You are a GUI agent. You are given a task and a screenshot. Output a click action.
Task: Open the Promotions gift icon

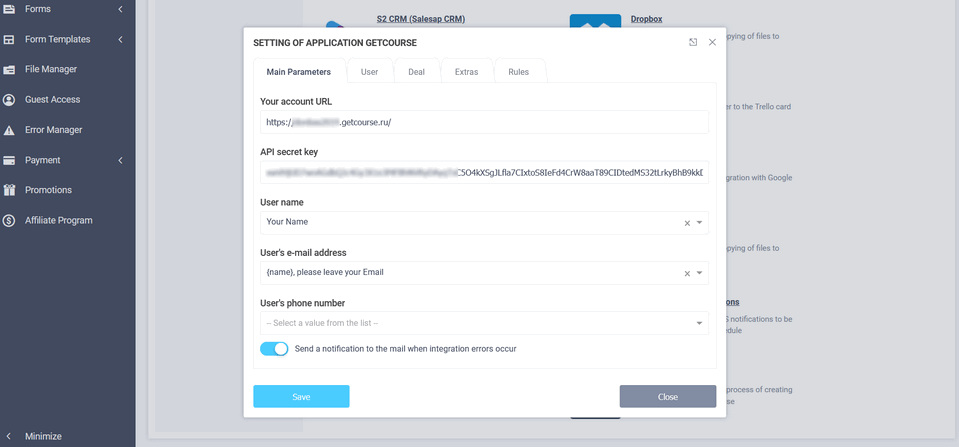9,190
